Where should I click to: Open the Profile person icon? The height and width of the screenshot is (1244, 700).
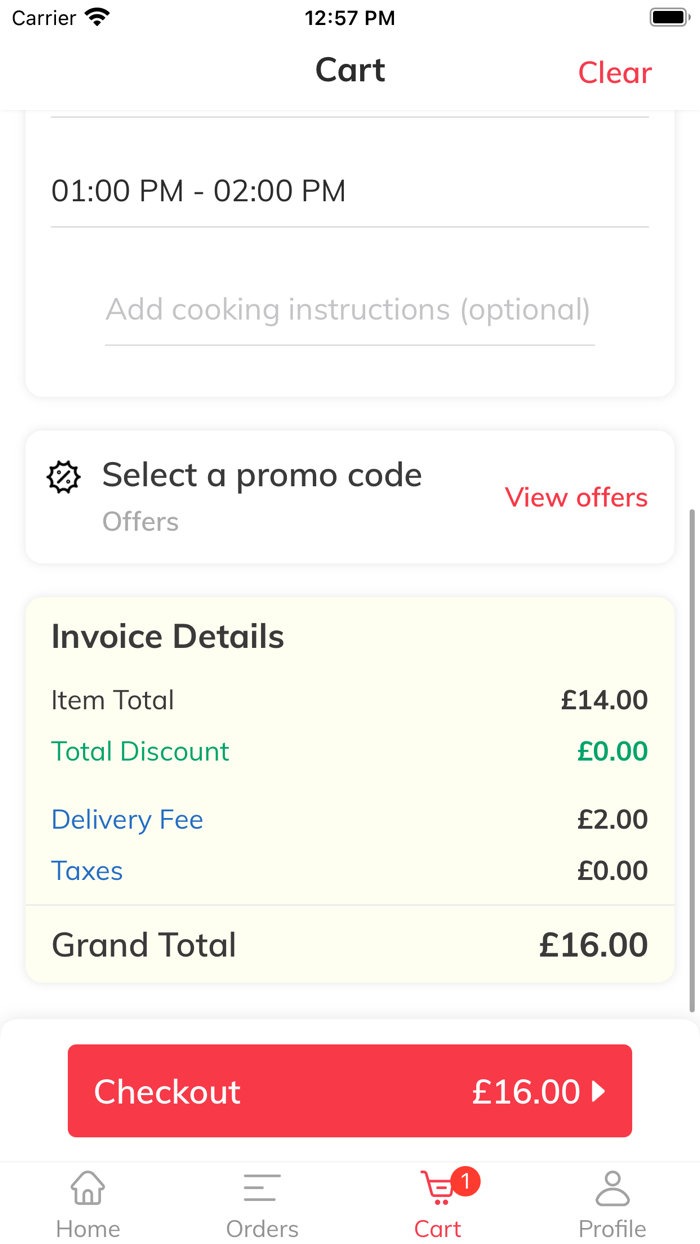tap(612, 1188)
